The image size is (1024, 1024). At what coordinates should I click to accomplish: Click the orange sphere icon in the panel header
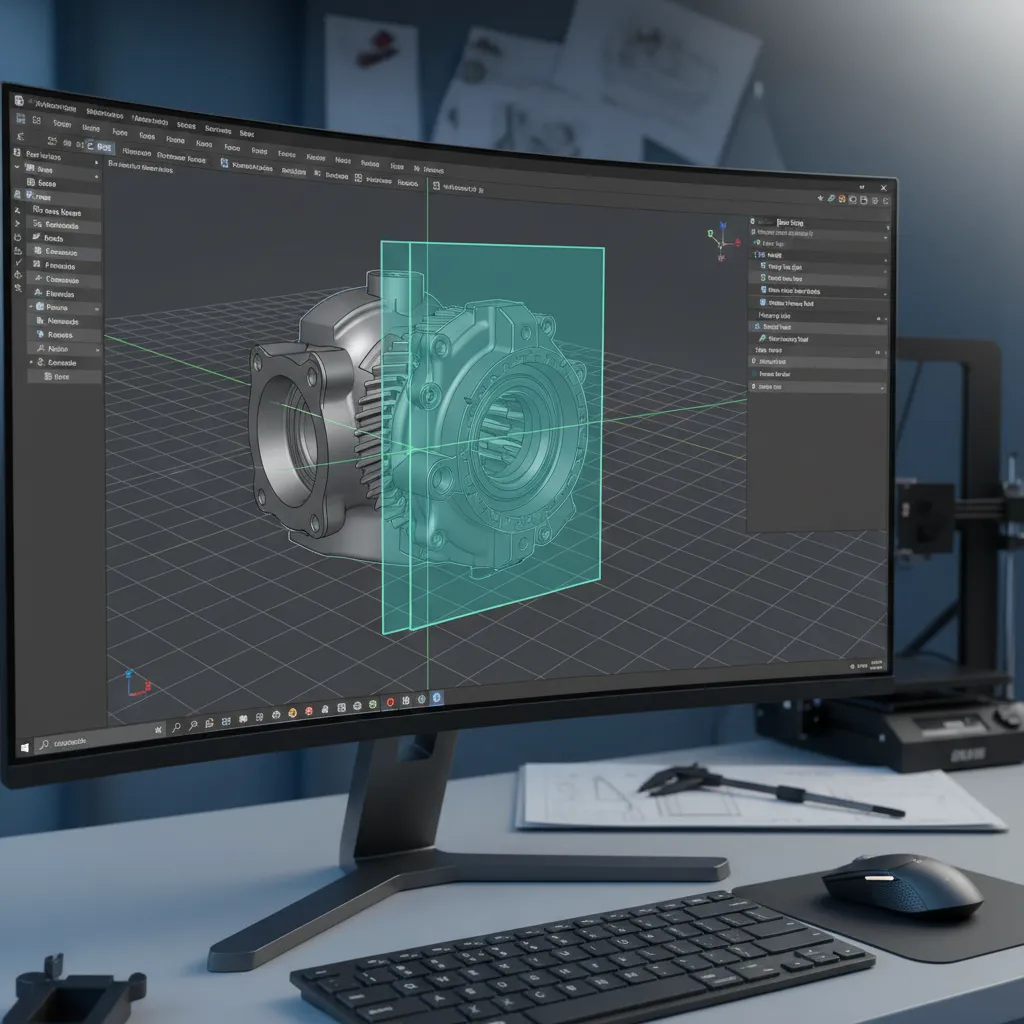click(x=842, y=199)
